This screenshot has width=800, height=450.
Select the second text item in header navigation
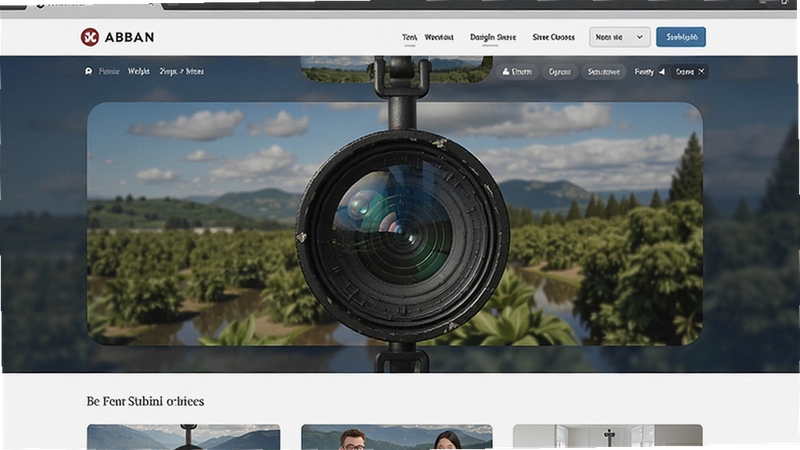point(439,37)
